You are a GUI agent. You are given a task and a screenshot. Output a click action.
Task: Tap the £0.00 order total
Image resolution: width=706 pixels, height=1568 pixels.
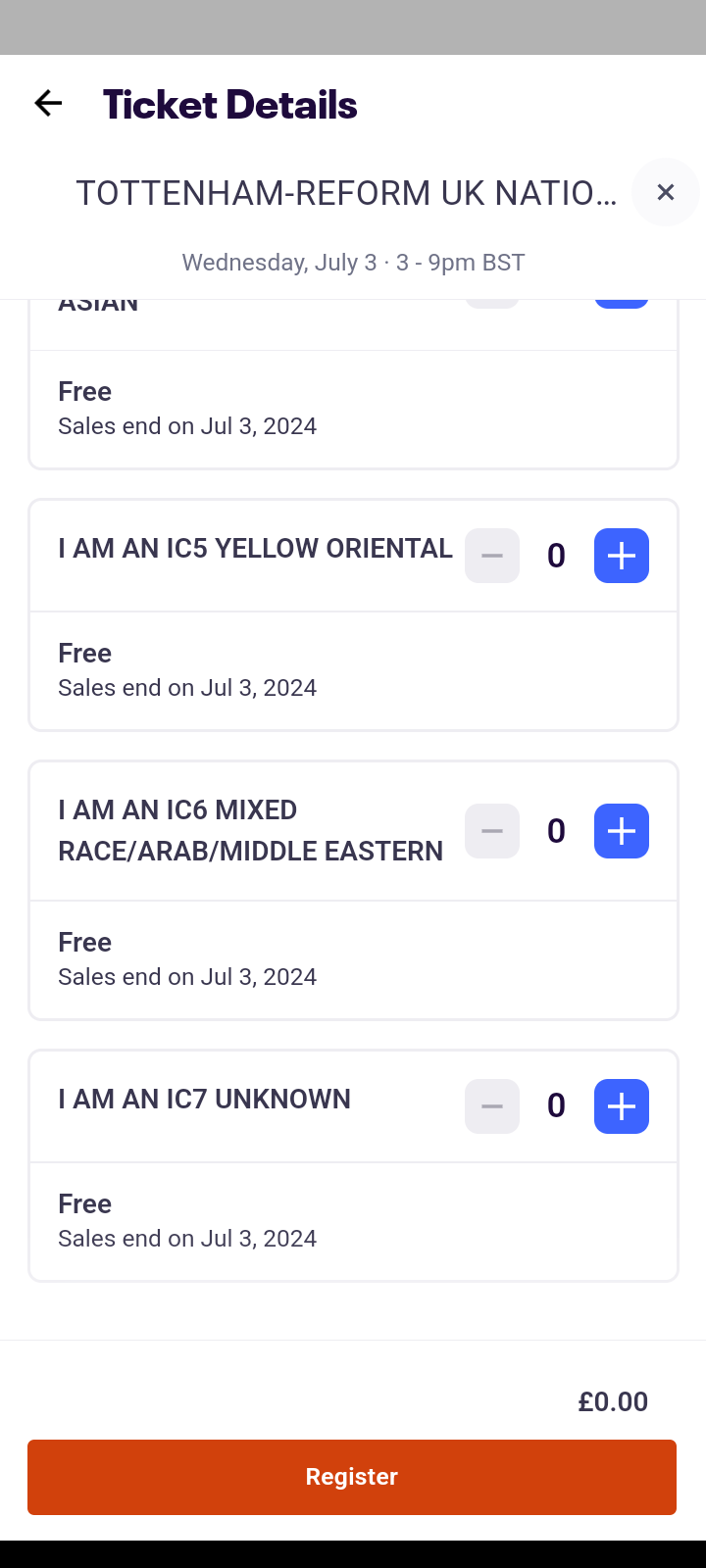coord(613,1401)
